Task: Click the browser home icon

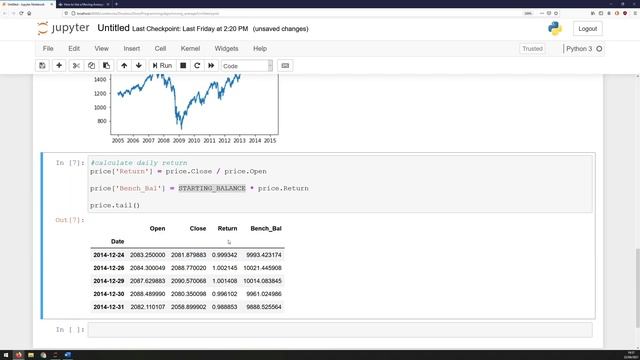Action: (x=29, y=13)
